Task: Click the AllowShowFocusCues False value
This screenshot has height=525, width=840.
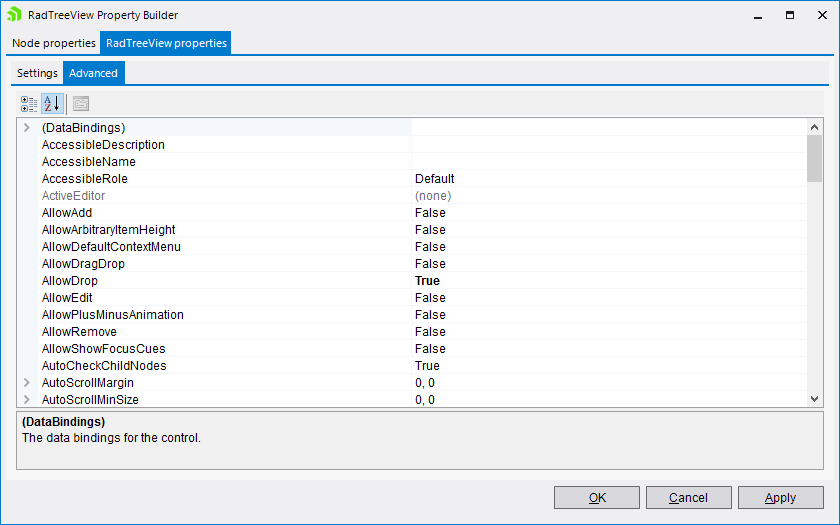Action: coord(430,349)
